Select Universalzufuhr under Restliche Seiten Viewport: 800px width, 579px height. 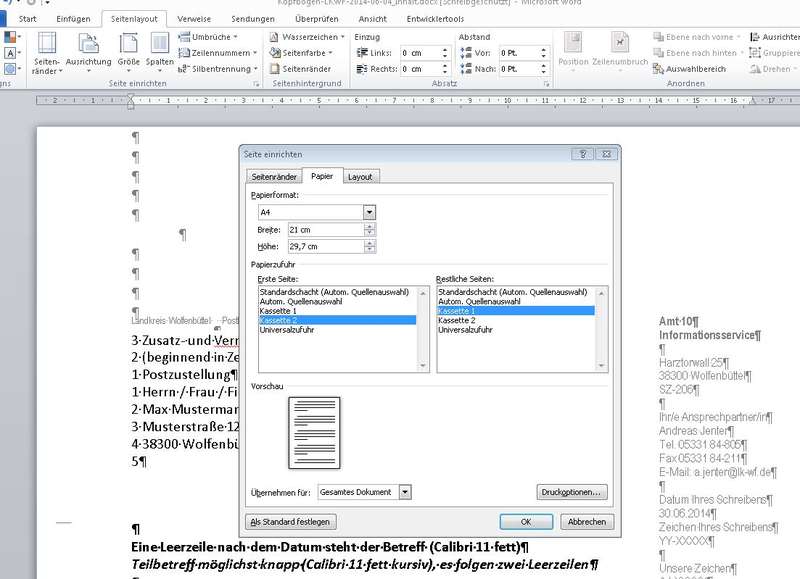516,330
